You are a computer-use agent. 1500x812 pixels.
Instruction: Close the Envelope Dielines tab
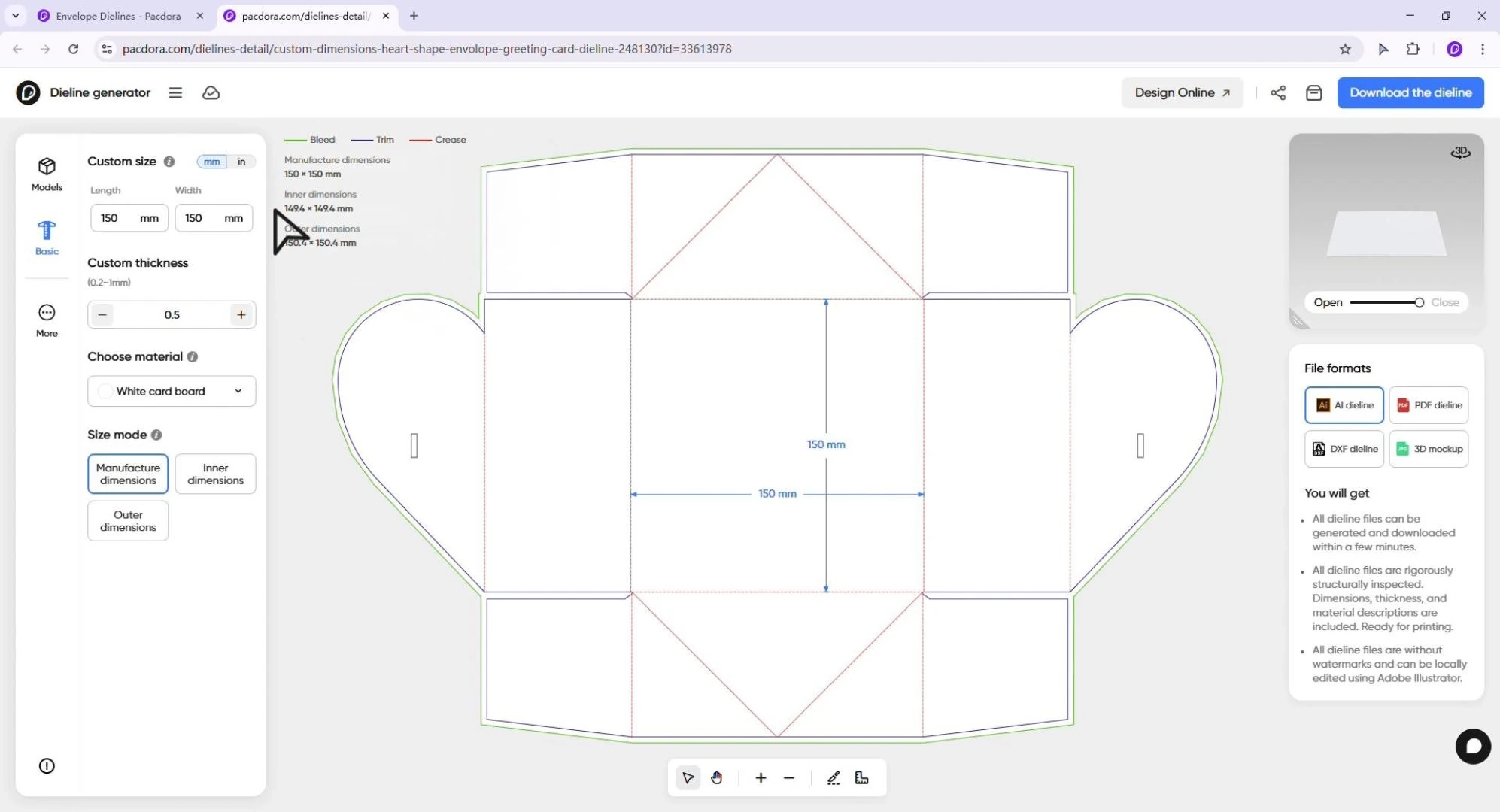click(200, 15)
